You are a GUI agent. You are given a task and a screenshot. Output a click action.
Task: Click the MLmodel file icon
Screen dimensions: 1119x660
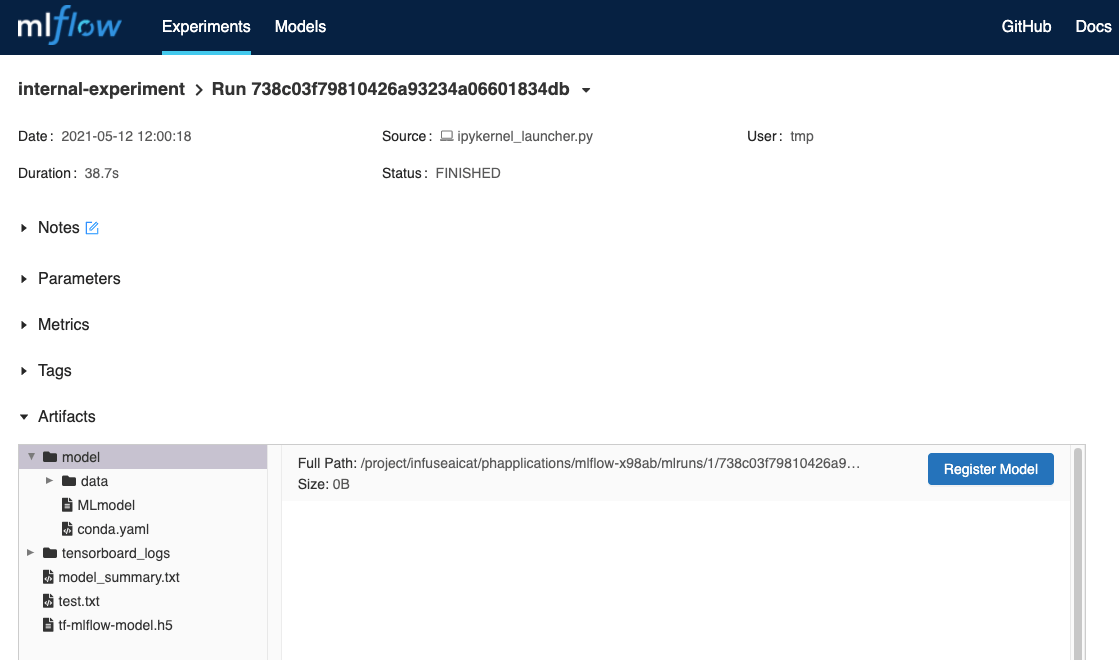click(67, 505)
